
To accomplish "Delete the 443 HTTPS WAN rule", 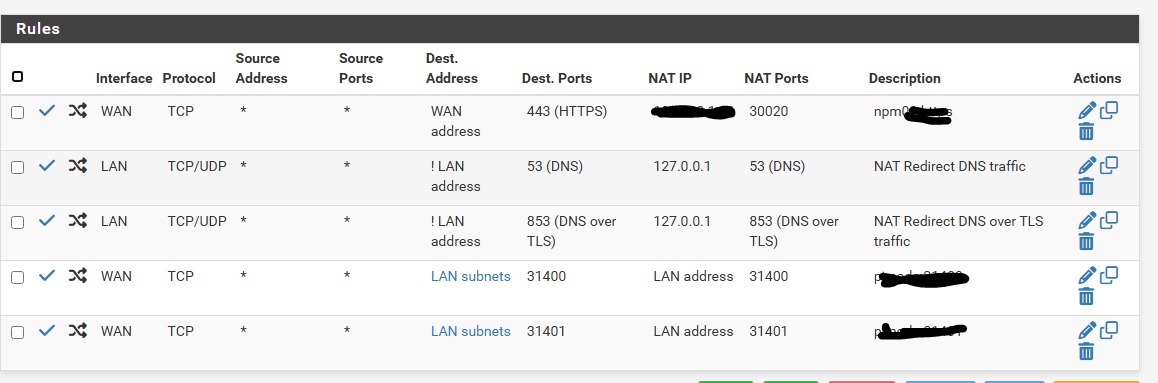I will [x=1086, y=132].
